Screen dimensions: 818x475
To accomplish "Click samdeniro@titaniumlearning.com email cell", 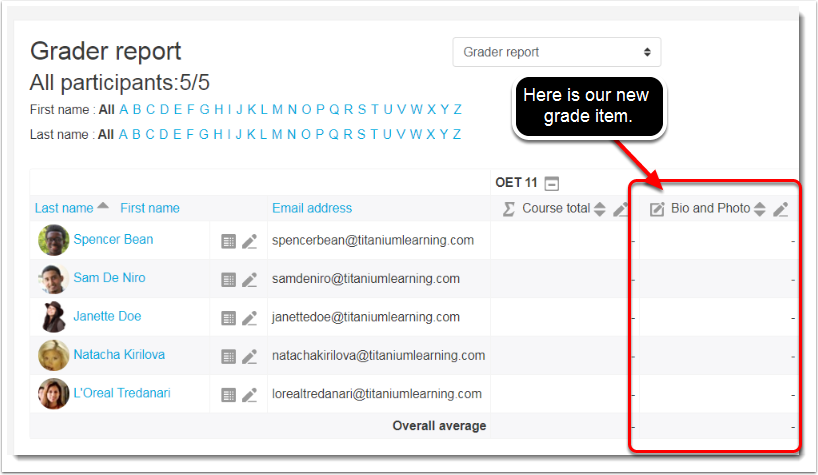I will coord(366,279).
